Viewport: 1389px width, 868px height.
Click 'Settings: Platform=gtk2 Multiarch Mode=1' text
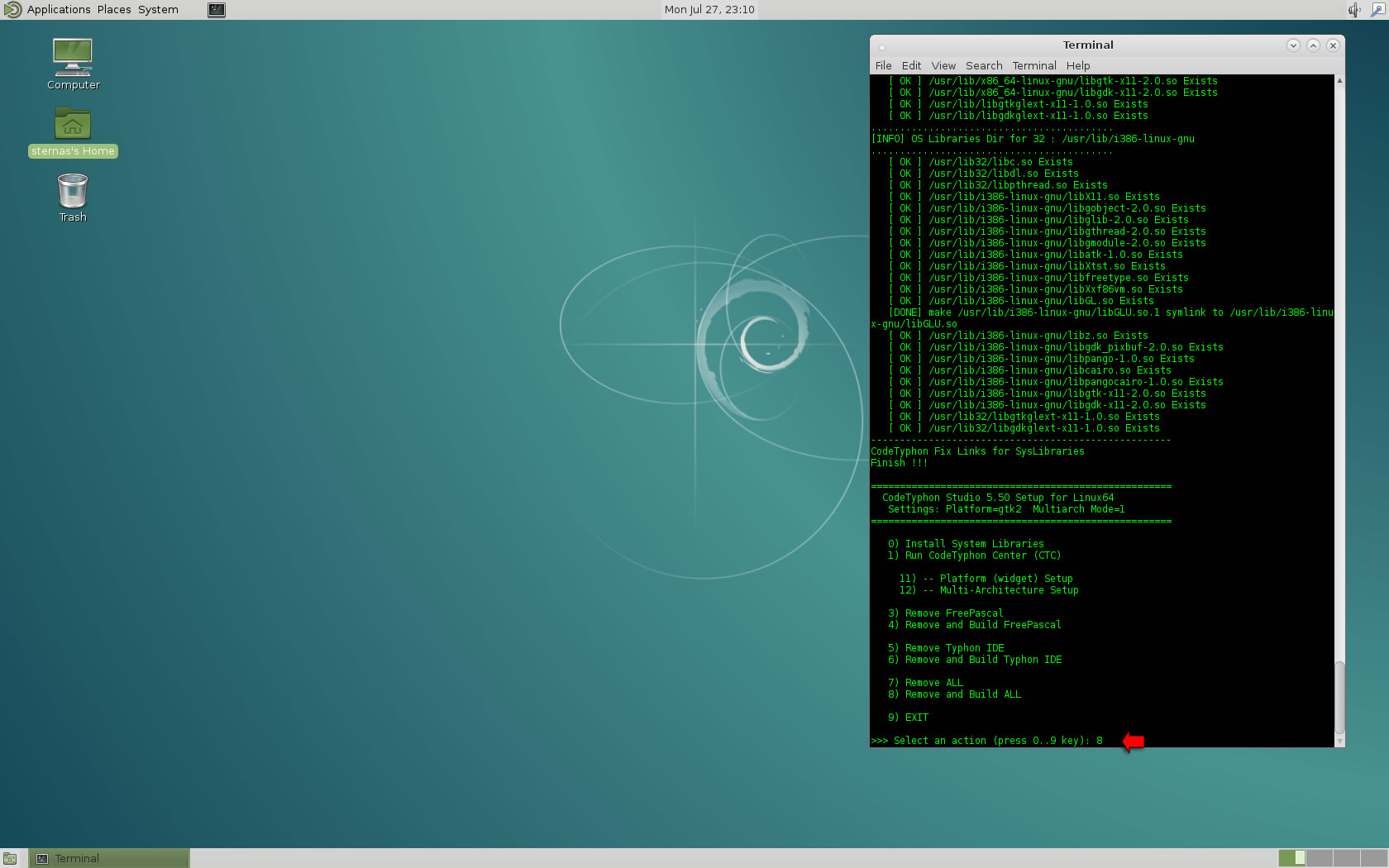(1006, 509)
